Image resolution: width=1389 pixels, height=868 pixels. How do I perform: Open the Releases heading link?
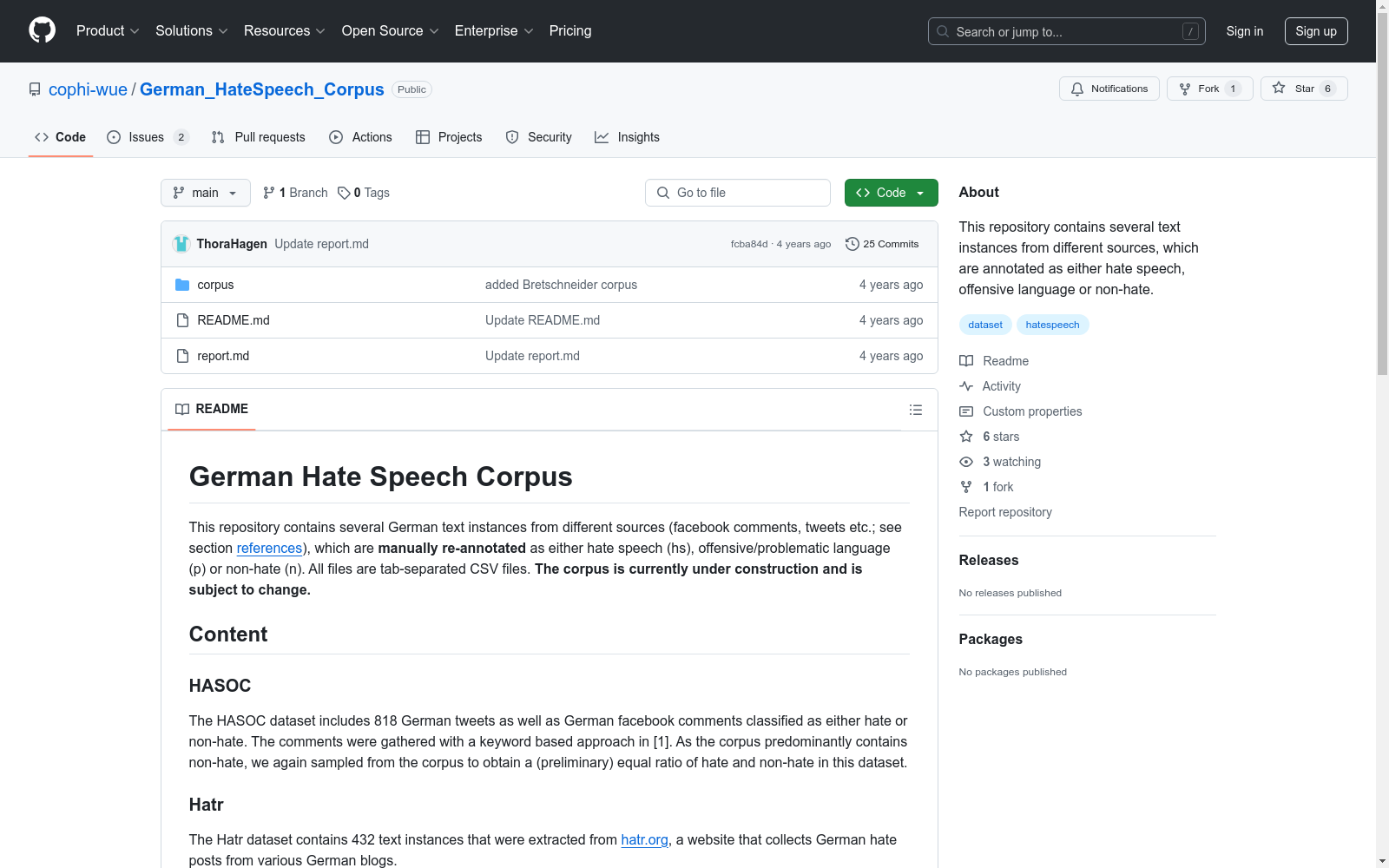(989, 560)
